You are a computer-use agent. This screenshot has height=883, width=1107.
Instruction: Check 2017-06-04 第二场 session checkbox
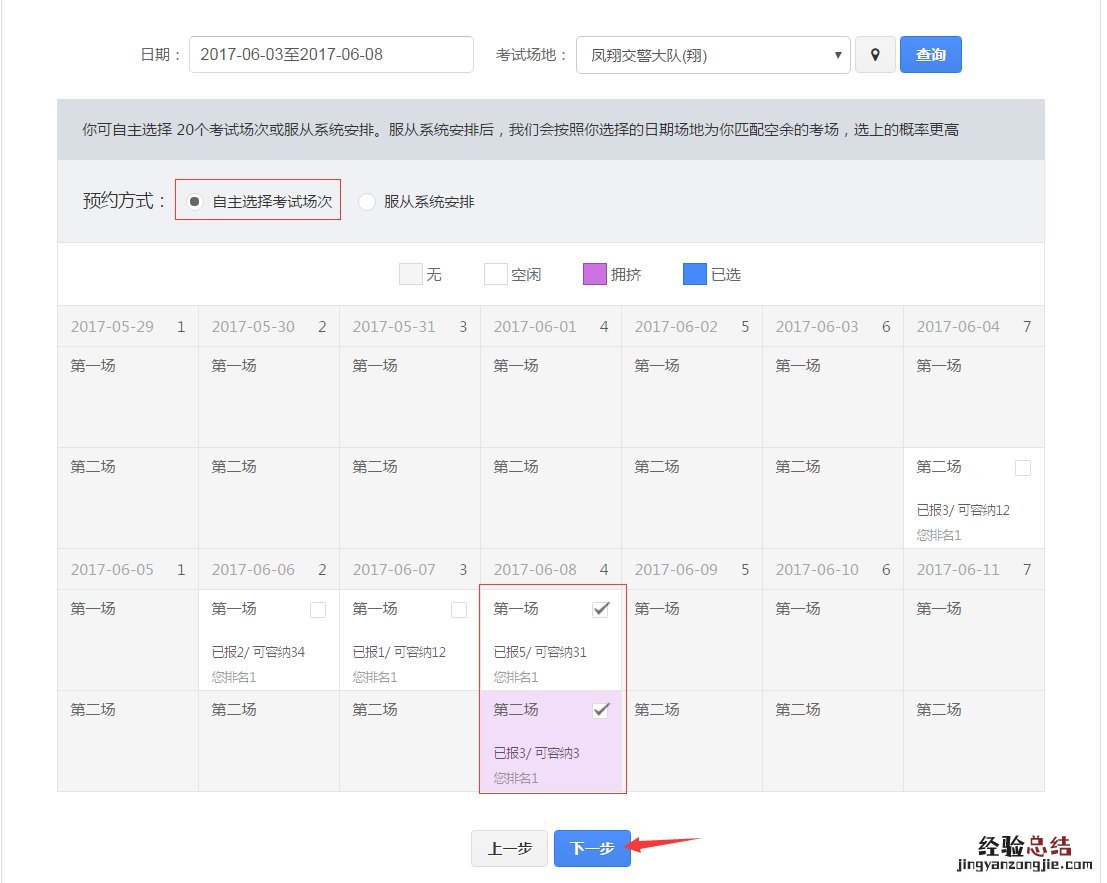click(x=1022, y=468)
